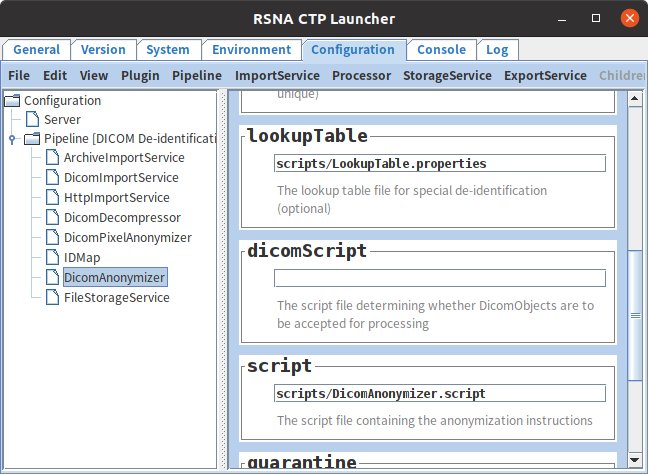Switch to the Log tab

pos(497,50)
